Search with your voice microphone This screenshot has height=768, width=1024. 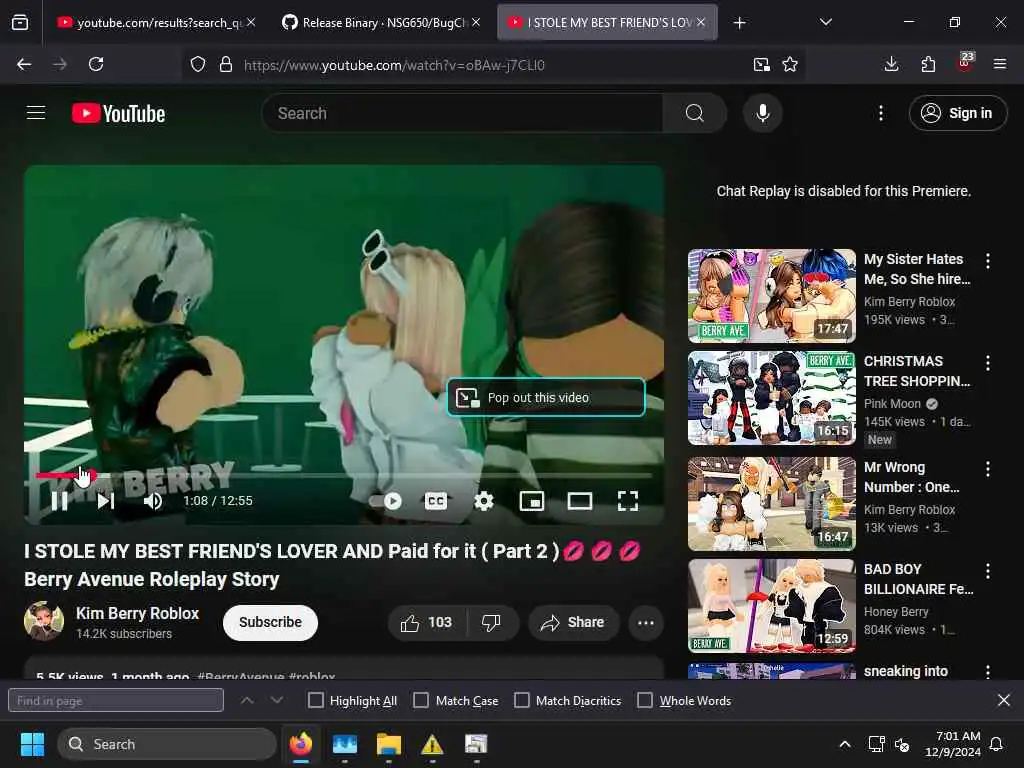[x=762, y=113]
